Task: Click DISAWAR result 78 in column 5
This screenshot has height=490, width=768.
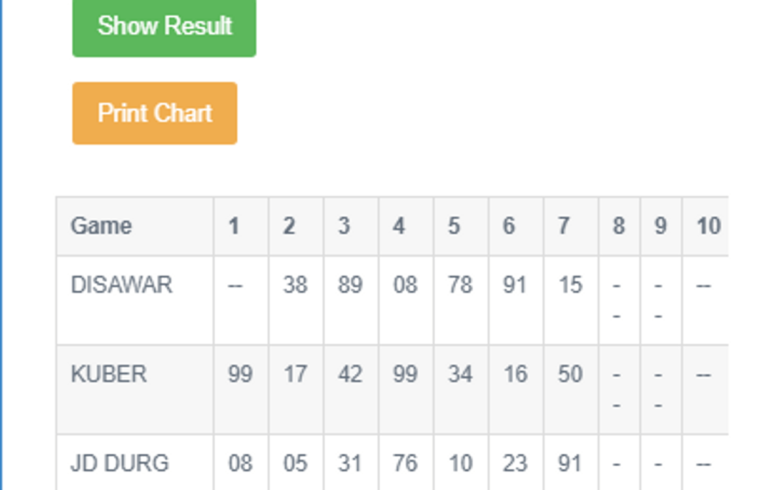Action: pyautogui.click(x=460, y=285)
